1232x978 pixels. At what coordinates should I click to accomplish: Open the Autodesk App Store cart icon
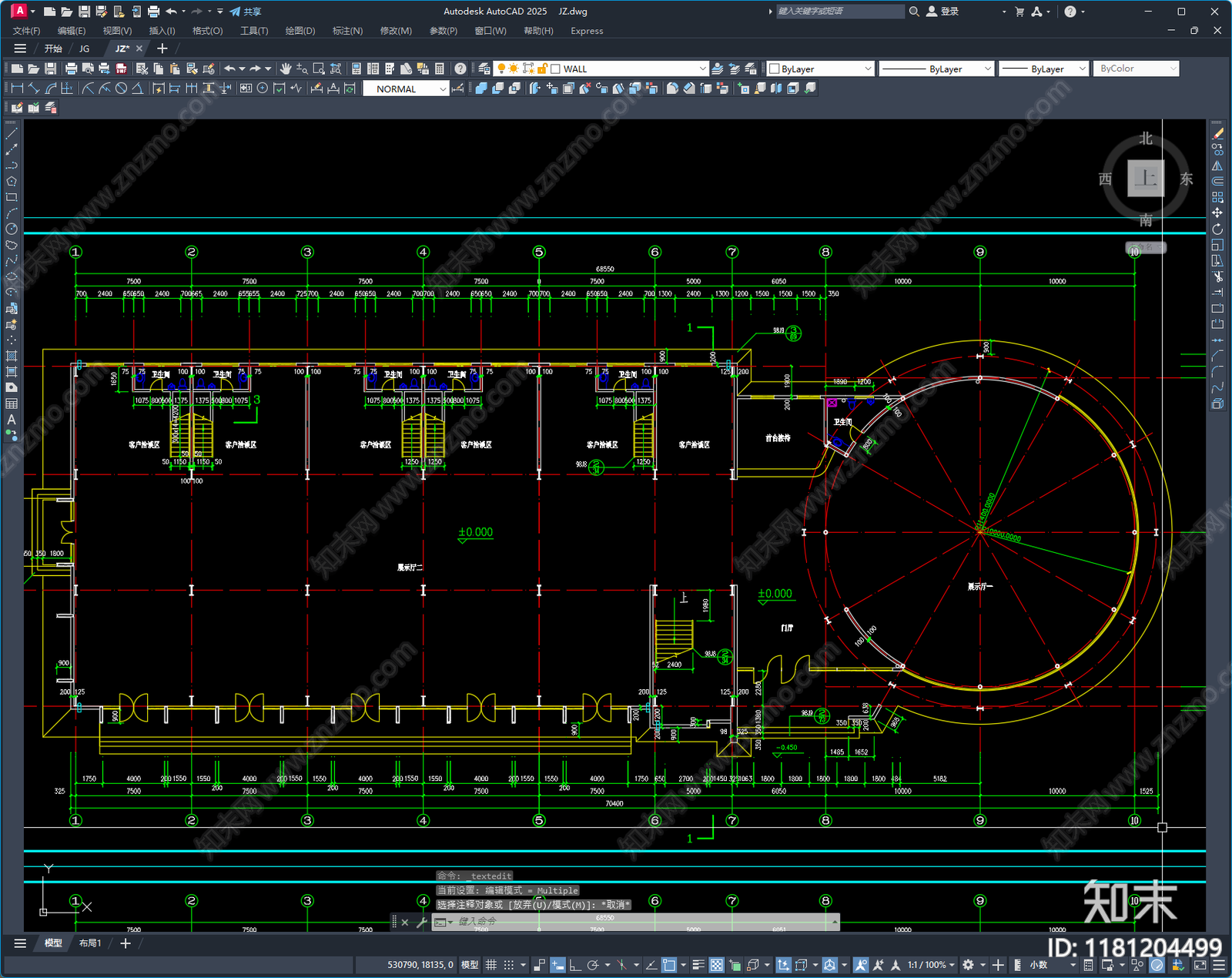tap(1019, 12)
